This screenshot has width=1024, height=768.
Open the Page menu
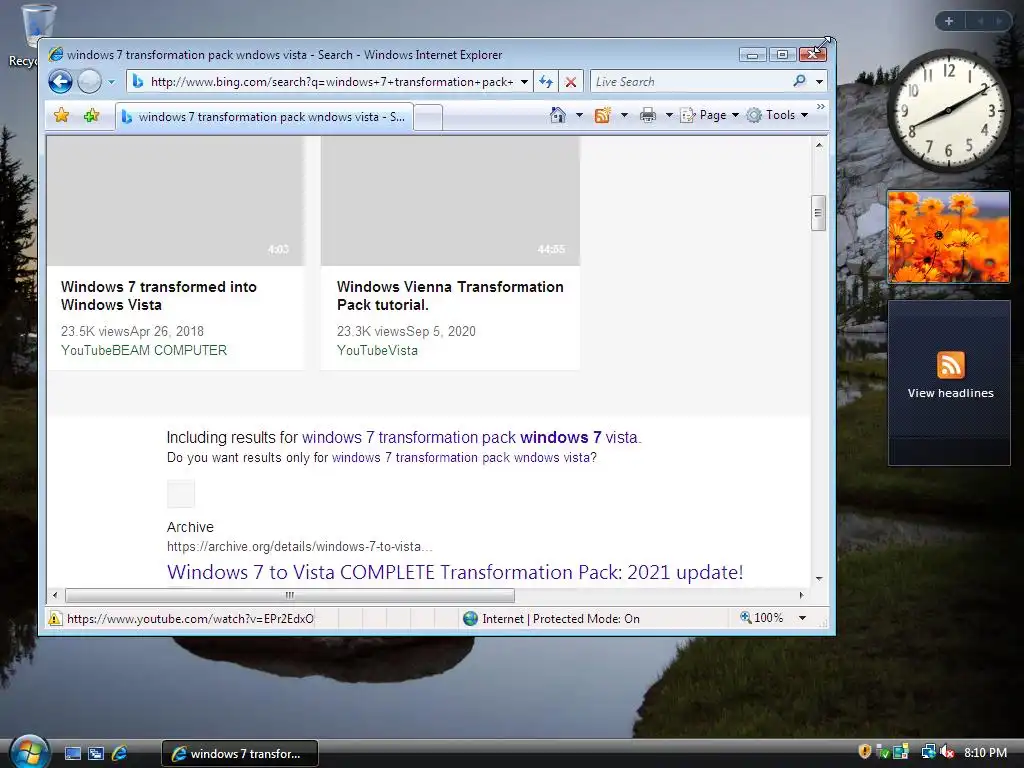(709, 116)
